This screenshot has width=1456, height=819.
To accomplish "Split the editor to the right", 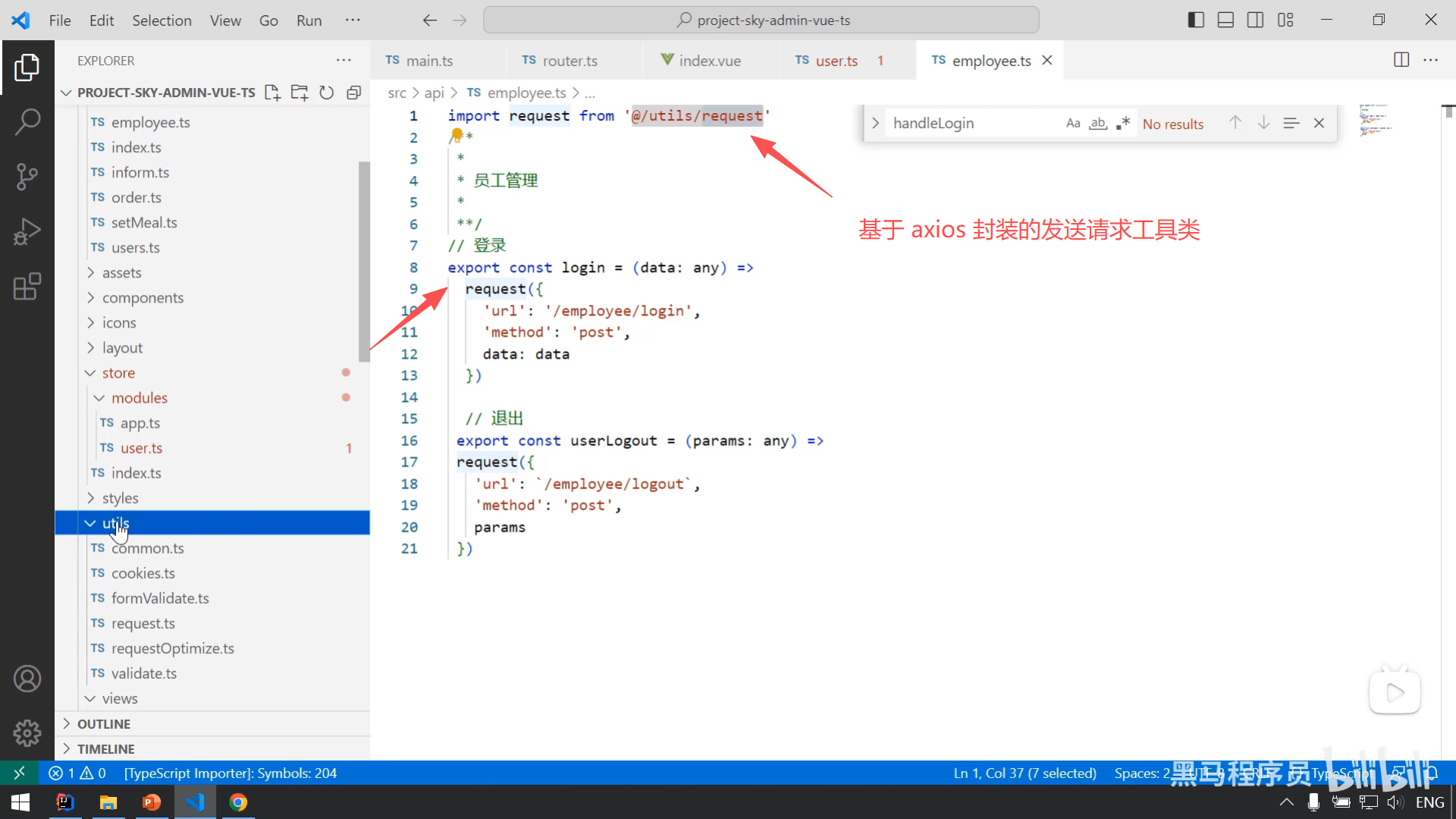I will coord(1401,60).
